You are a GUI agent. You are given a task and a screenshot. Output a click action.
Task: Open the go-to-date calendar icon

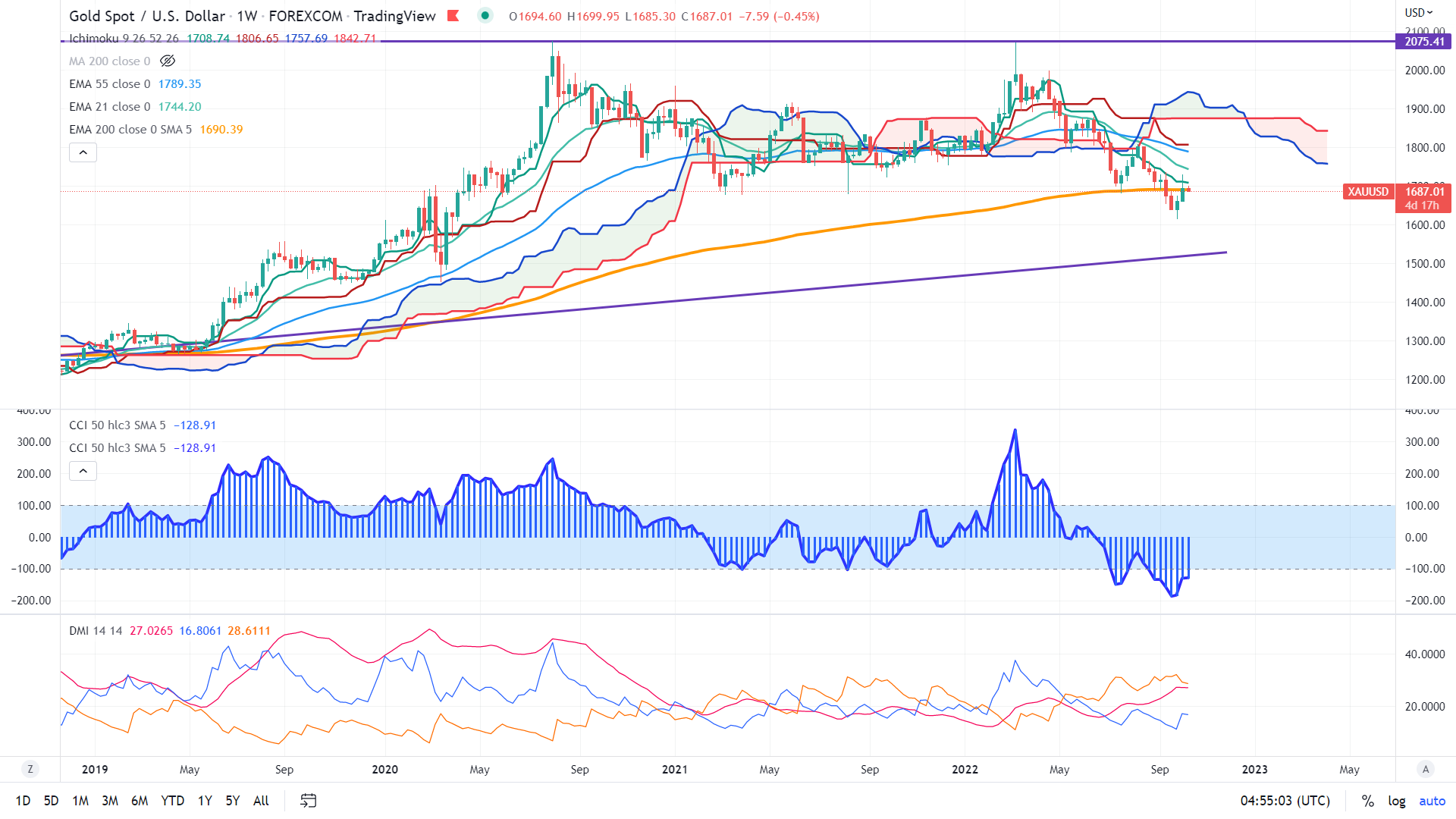[308, 801]
